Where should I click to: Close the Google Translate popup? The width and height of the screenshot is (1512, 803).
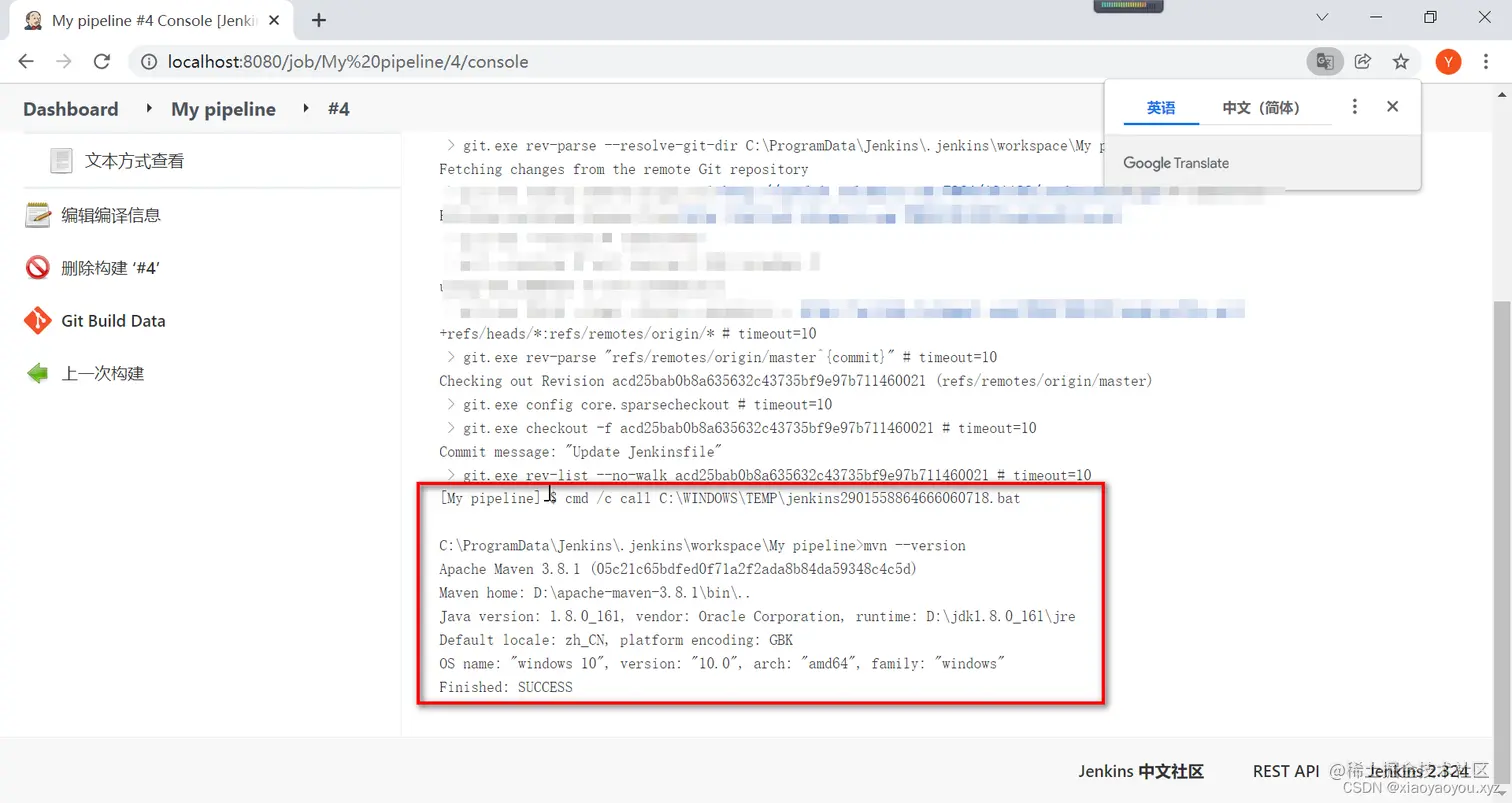pos(1392,107)
